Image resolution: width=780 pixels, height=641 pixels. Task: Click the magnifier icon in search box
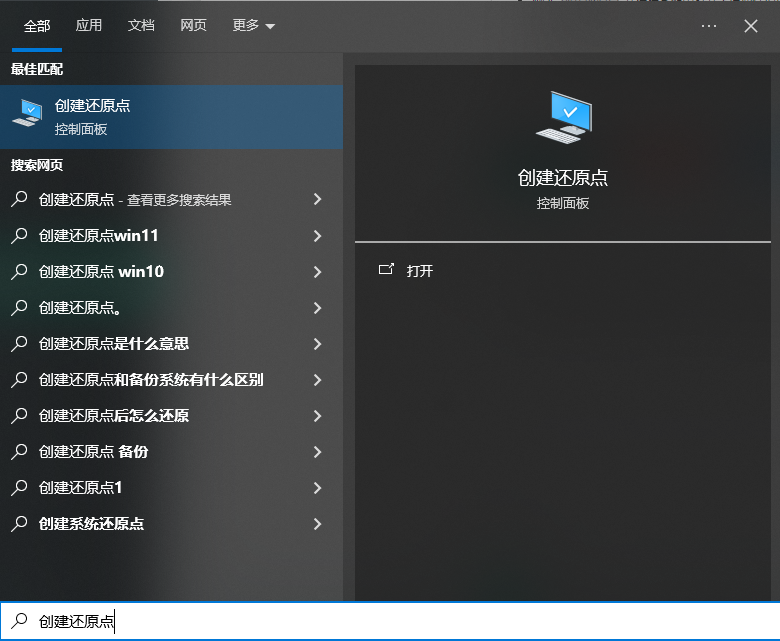click(x=18, y=621)
